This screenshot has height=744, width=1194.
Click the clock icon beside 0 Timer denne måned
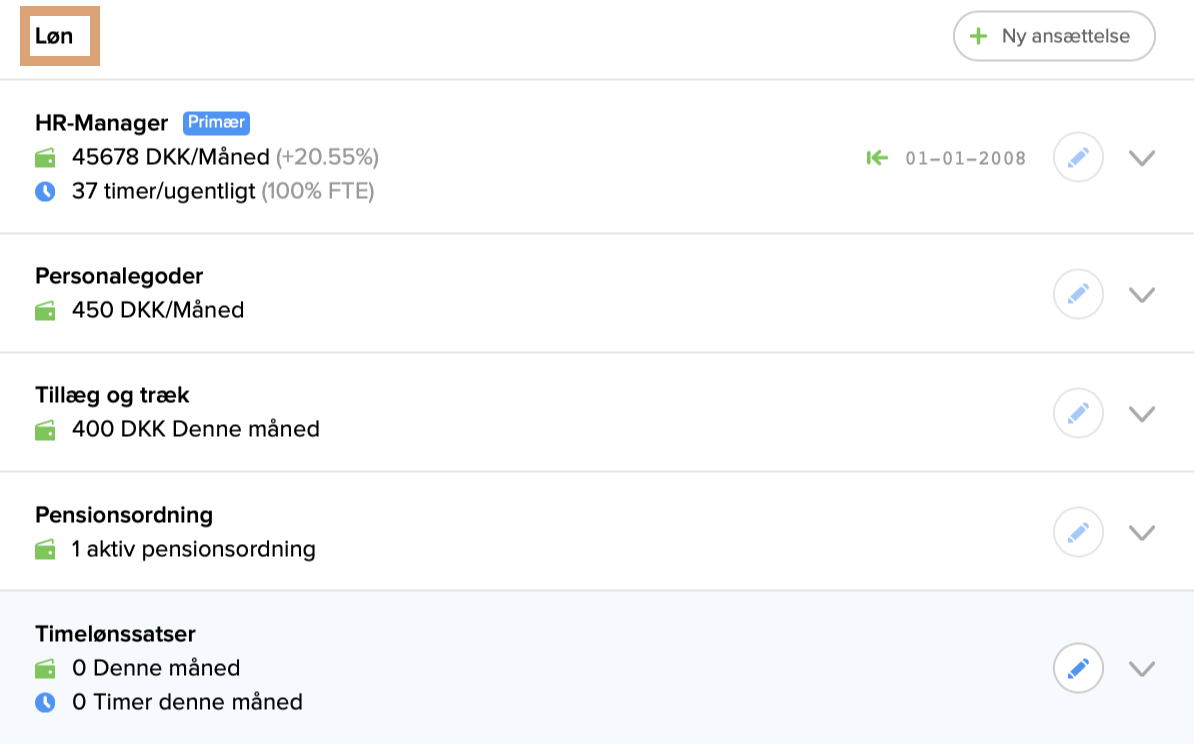pos(45,702)
